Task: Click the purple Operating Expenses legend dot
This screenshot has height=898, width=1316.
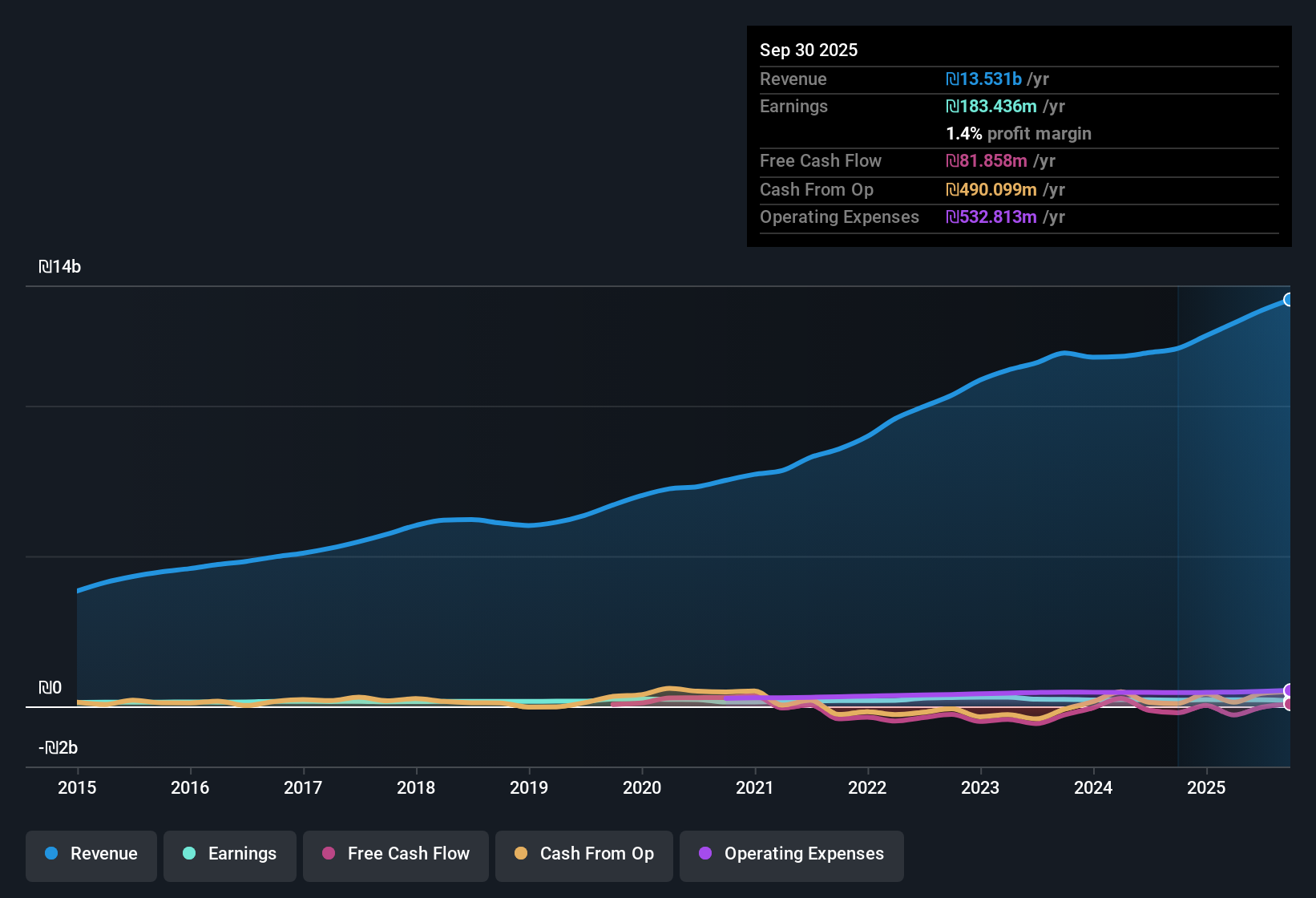Action: tap(704, 854)
